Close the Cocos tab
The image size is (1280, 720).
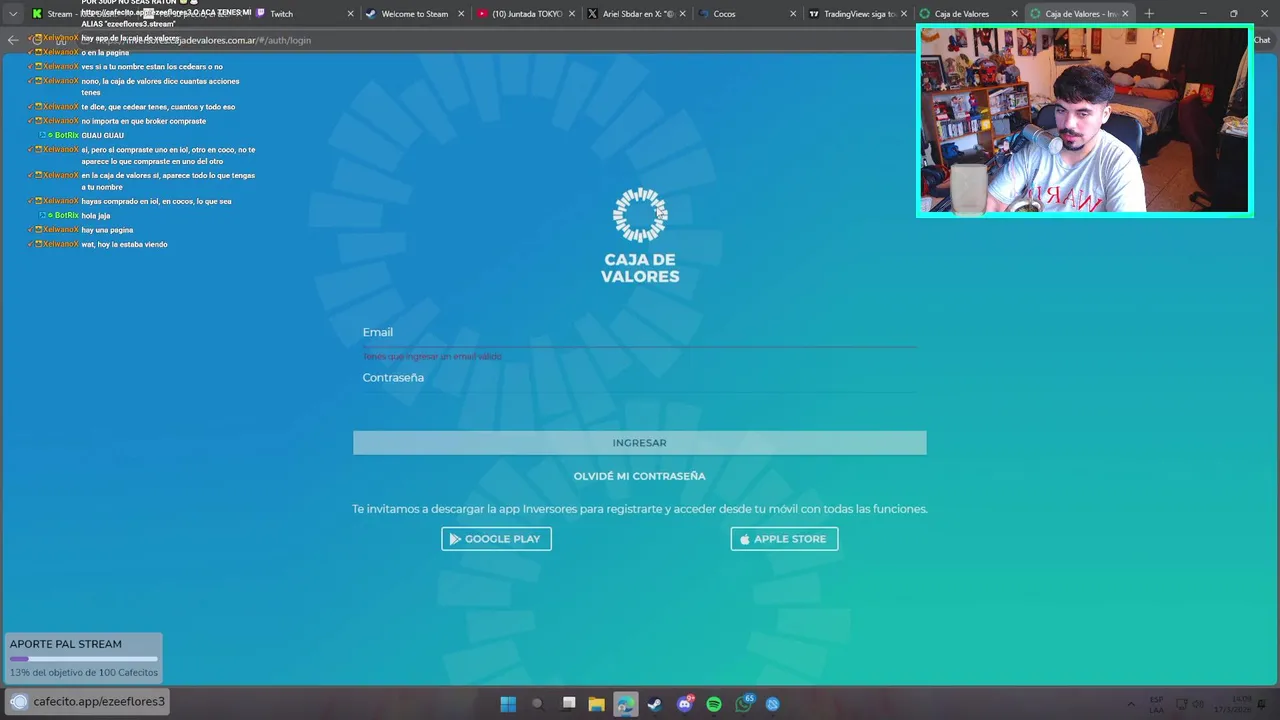point(793,14)
